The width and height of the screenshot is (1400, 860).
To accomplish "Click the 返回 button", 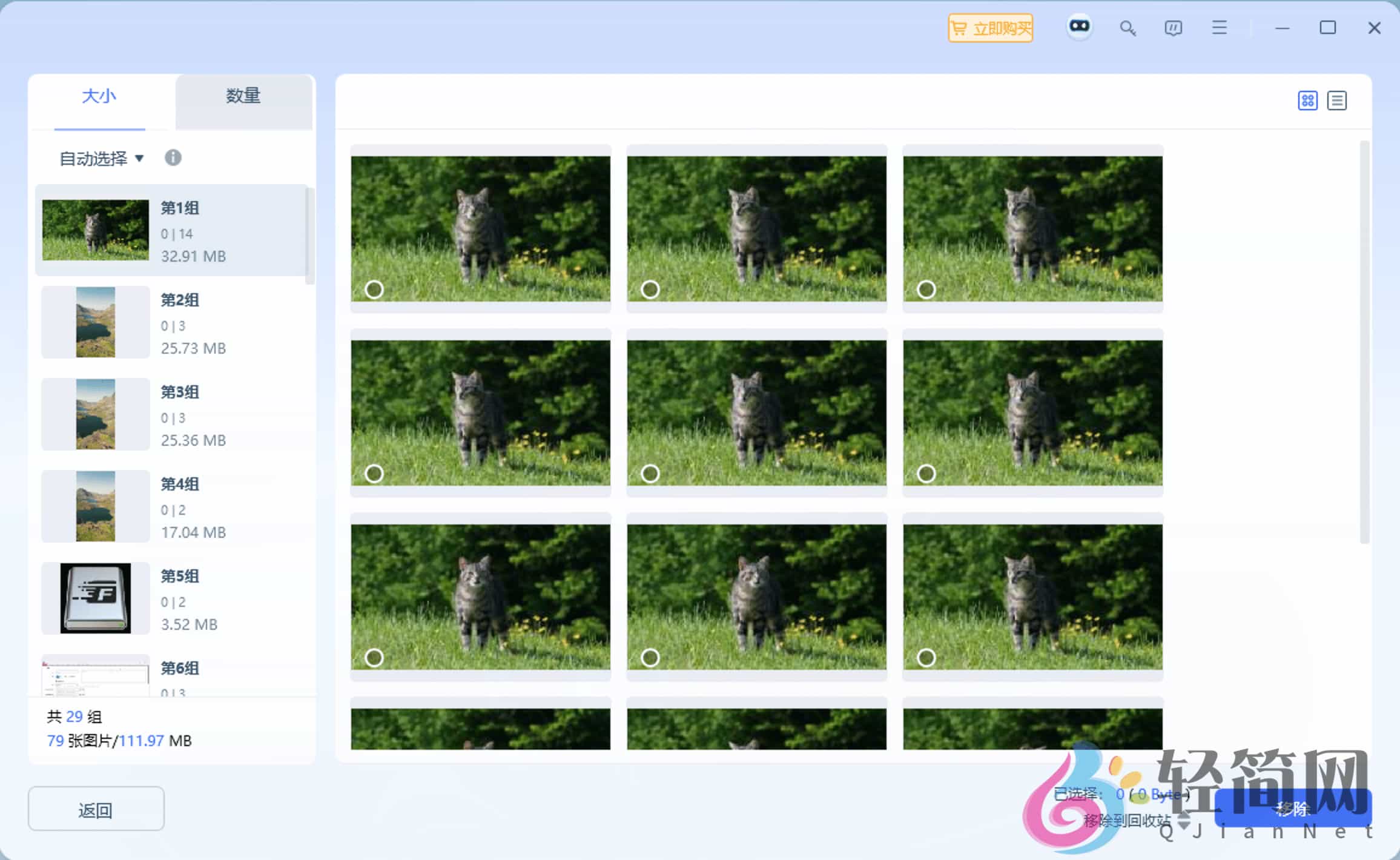I will click(95, 809).
